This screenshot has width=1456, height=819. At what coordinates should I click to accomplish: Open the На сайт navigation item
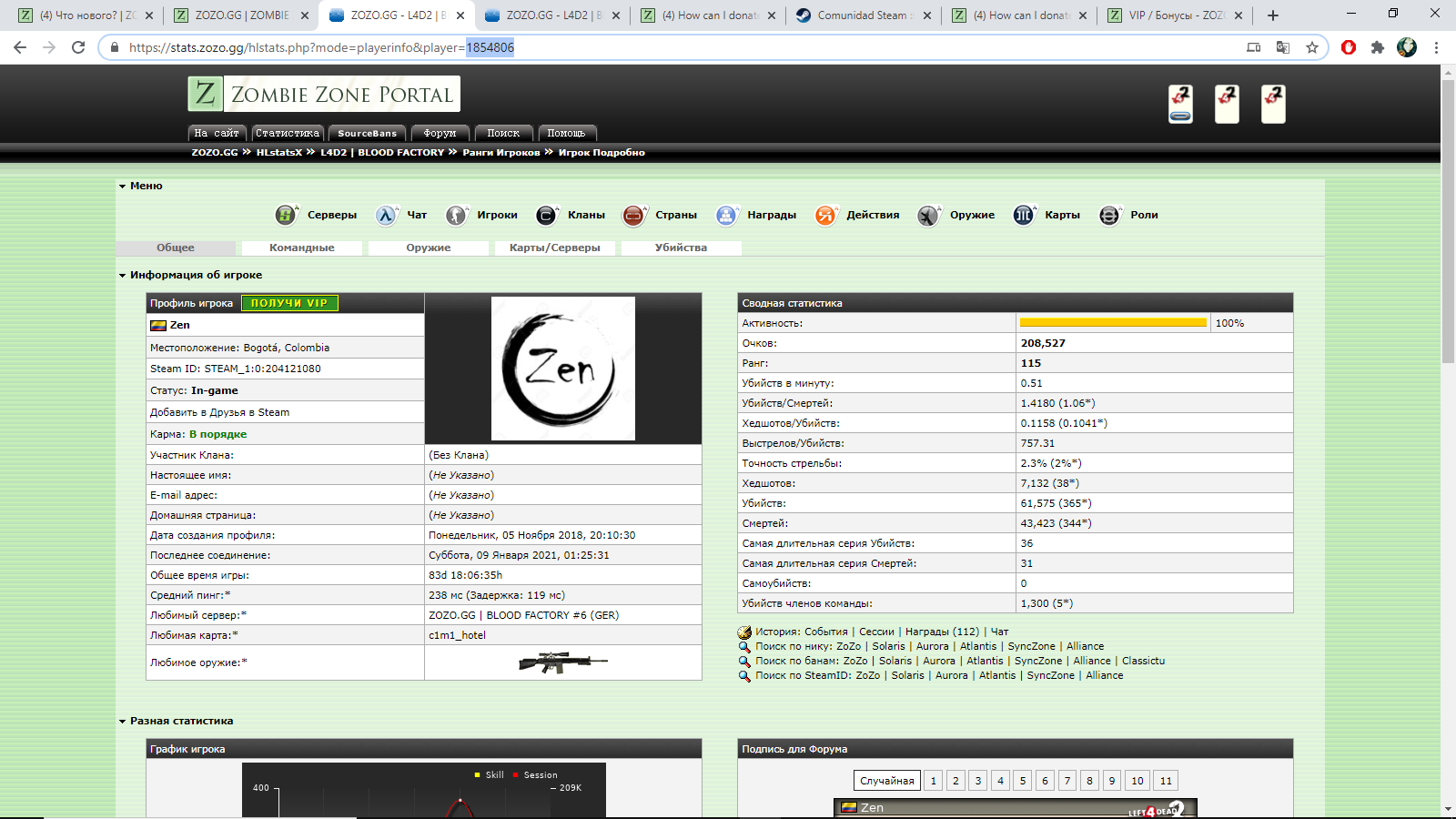tap(217, 133)
